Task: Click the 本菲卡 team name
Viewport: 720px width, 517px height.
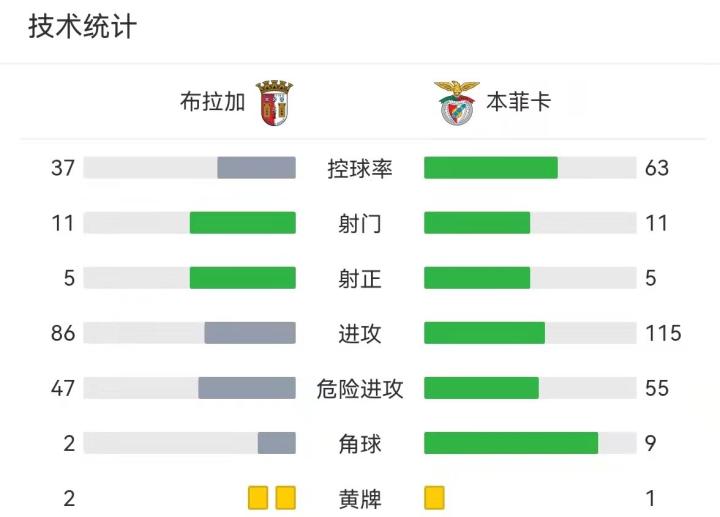Action: point(519,102)
